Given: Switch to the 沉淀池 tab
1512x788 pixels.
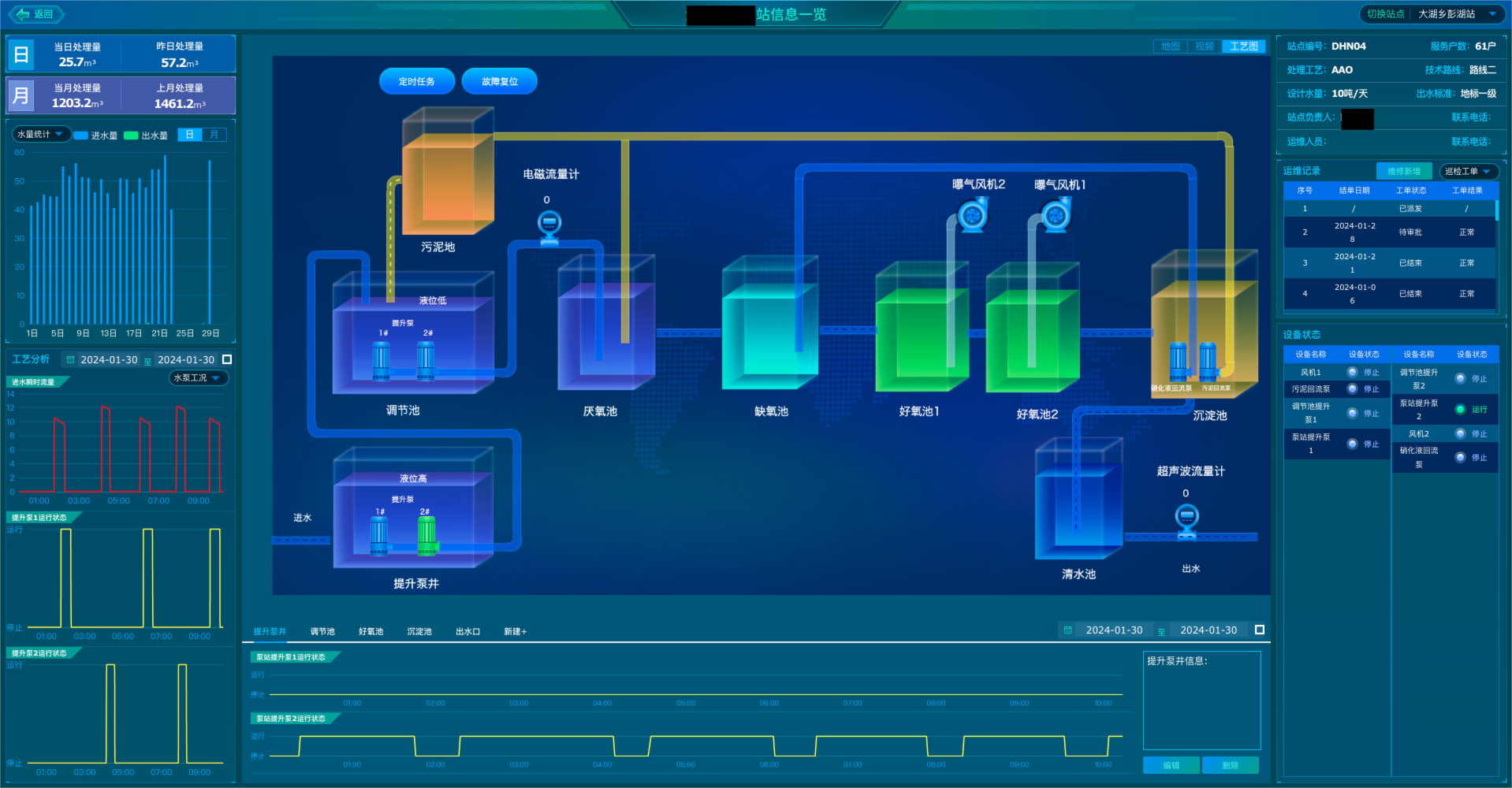Looking at the screenshot, I should (x=419, y=631).
